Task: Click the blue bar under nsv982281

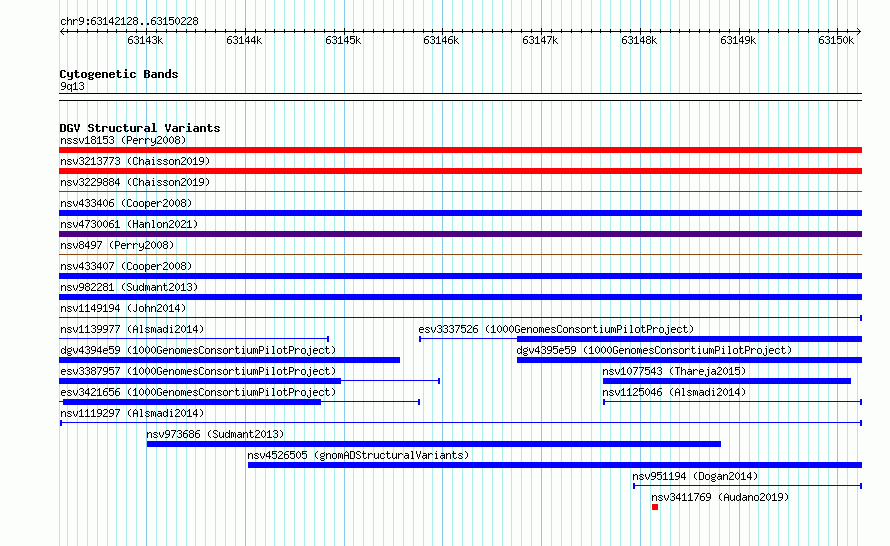Action: [460, 297]
